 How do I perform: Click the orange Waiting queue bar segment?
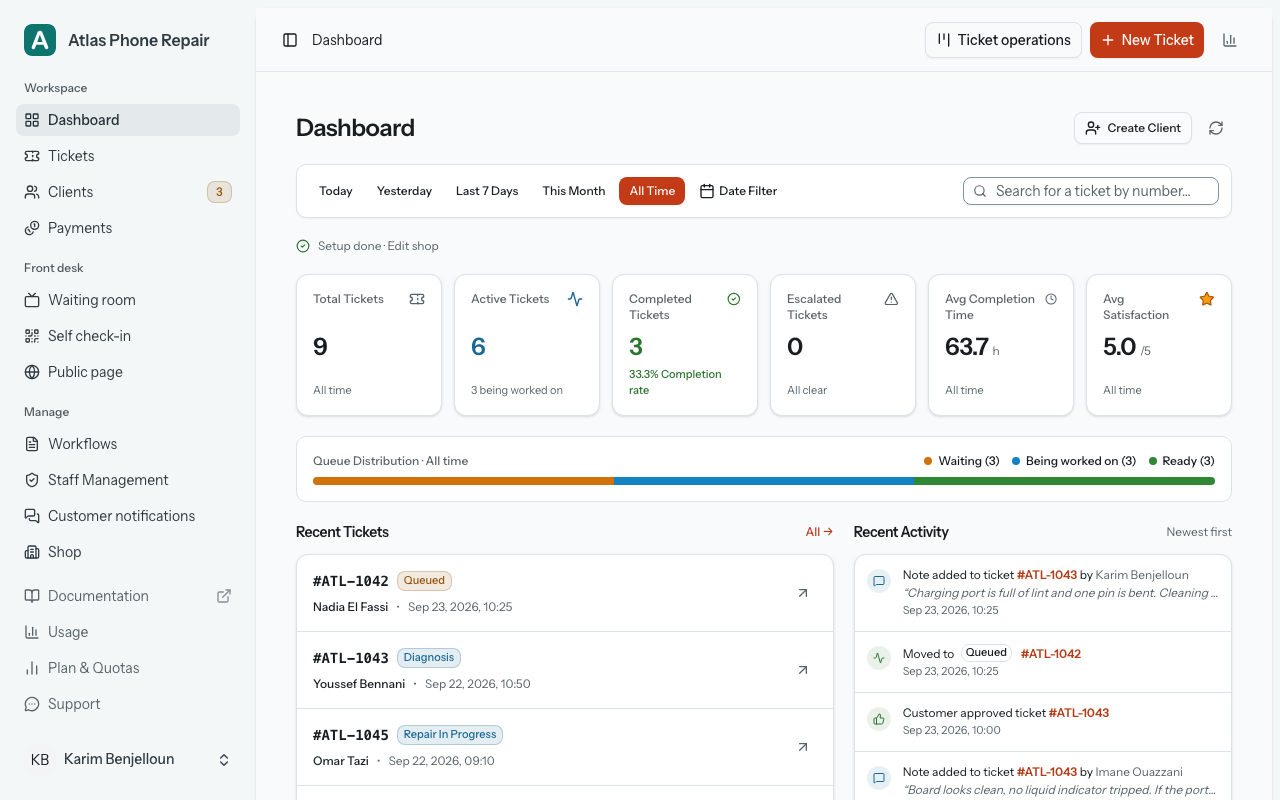coord(463,481)
